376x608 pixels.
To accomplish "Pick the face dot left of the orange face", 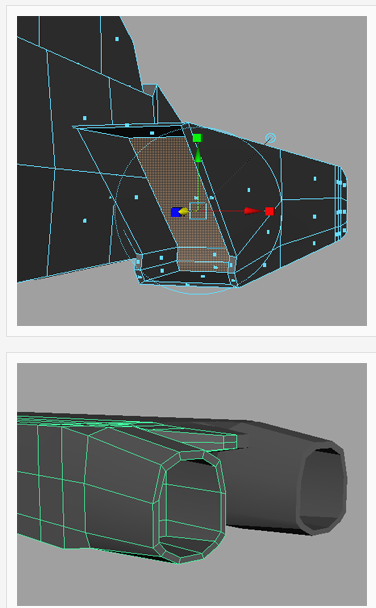I will 136,197.
